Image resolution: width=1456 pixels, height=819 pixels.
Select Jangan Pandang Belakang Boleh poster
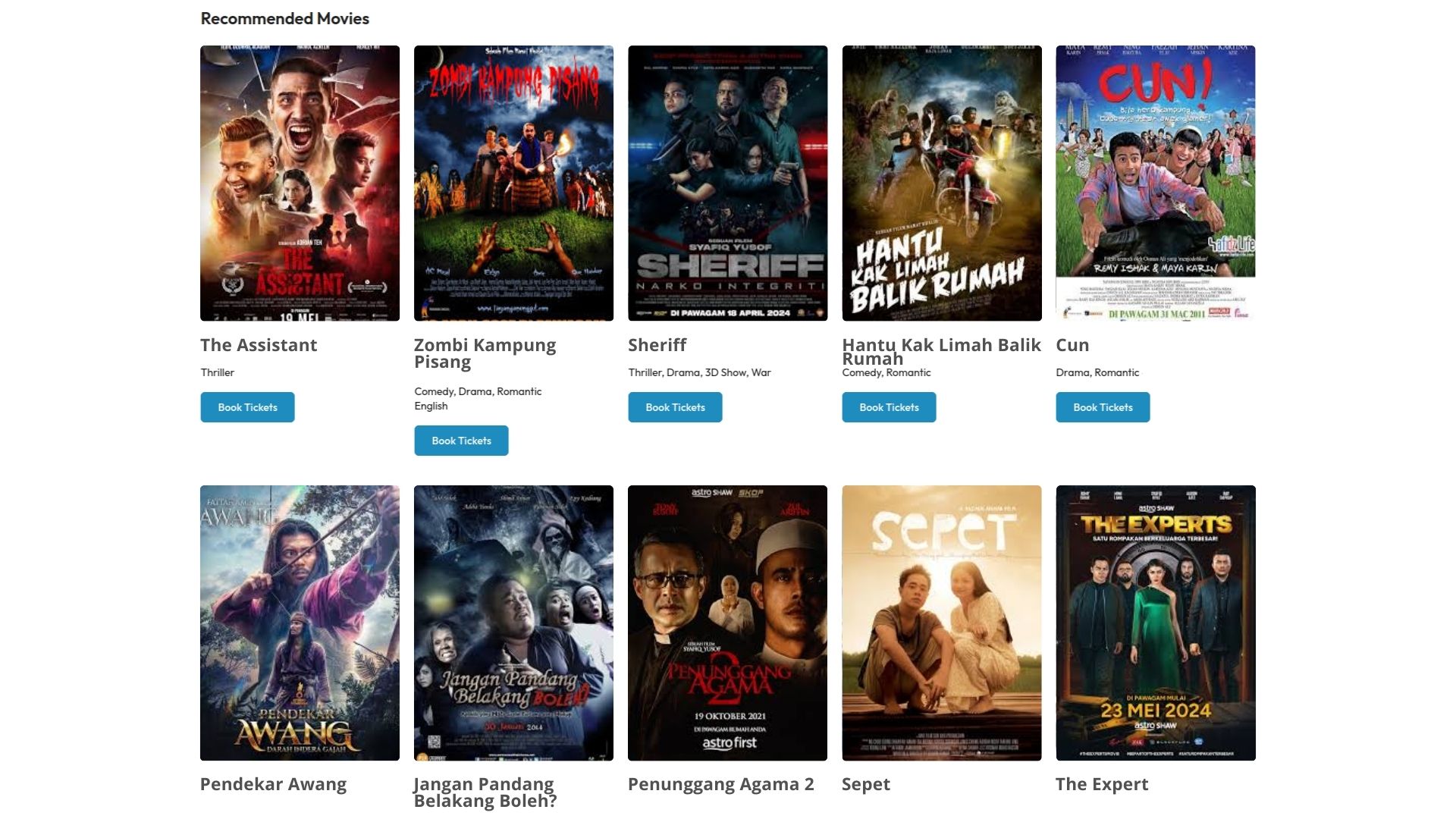tap(513, 623)
